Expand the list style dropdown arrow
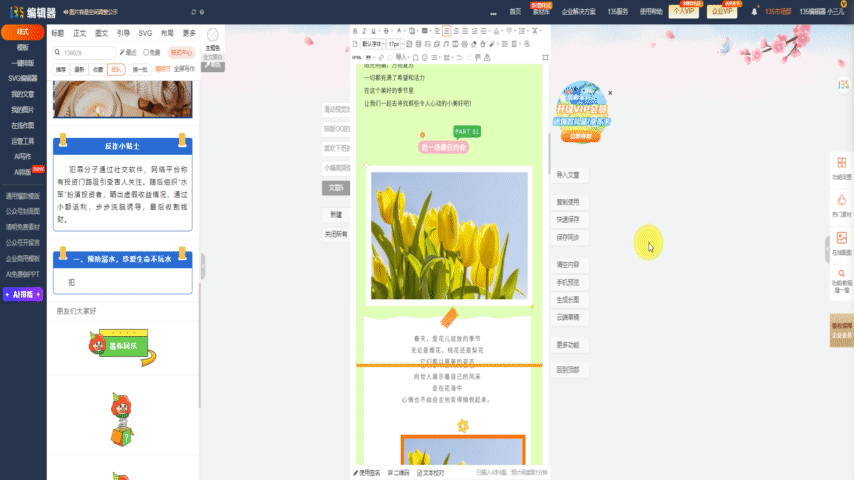The width and height of the screenshot is (854, 480). 440,58
